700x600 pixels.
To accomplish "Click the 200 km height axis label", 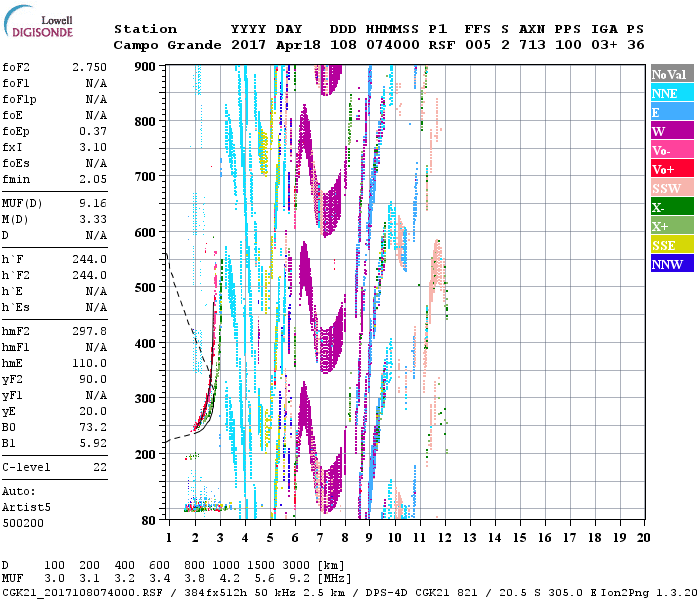I will click(145, 454).
